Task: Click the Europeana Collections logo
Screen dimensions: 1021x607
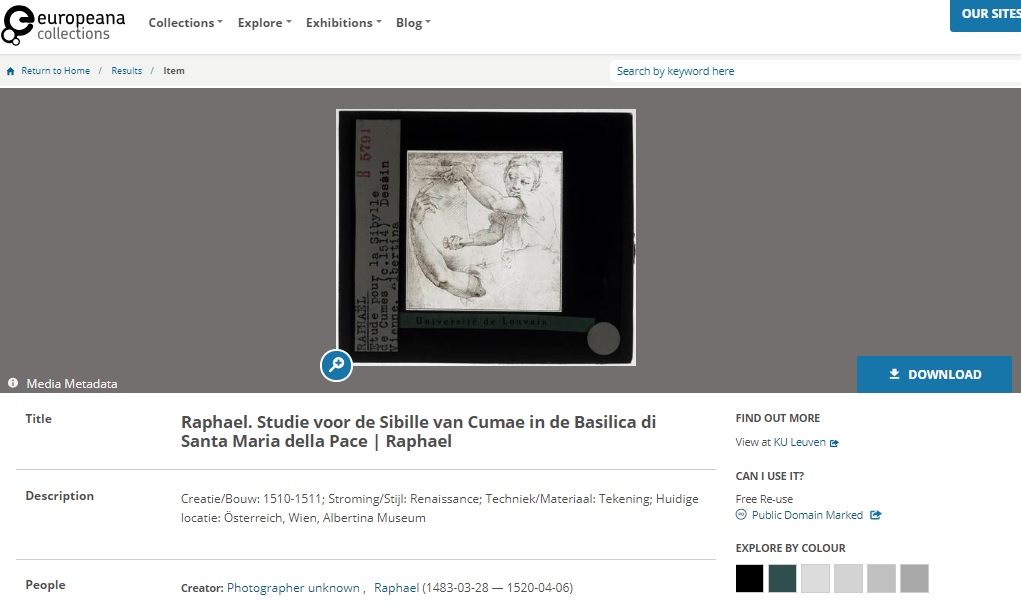Action: pyautogui.click(x=63, y=25)
